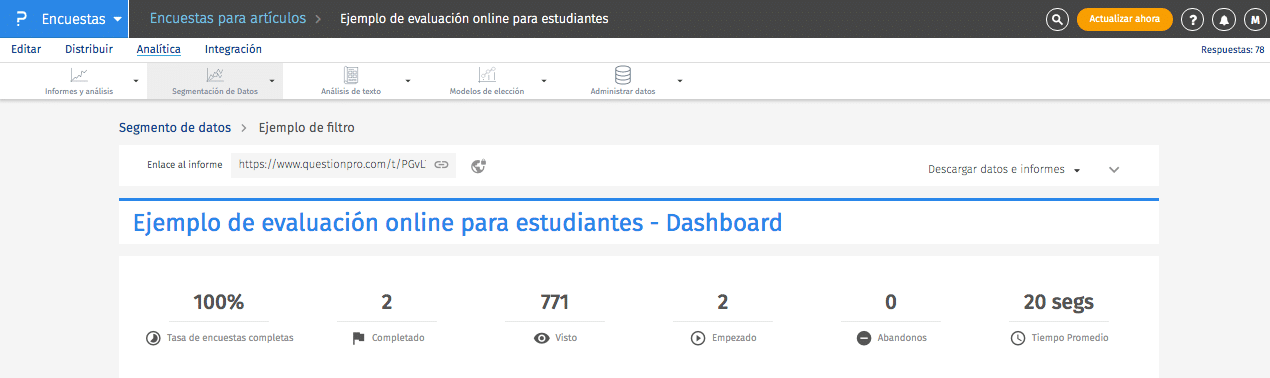Expand the Informes y análisis dropdown arrow
The height and width of the screenshot is (378, 1270).
point(136,81)
